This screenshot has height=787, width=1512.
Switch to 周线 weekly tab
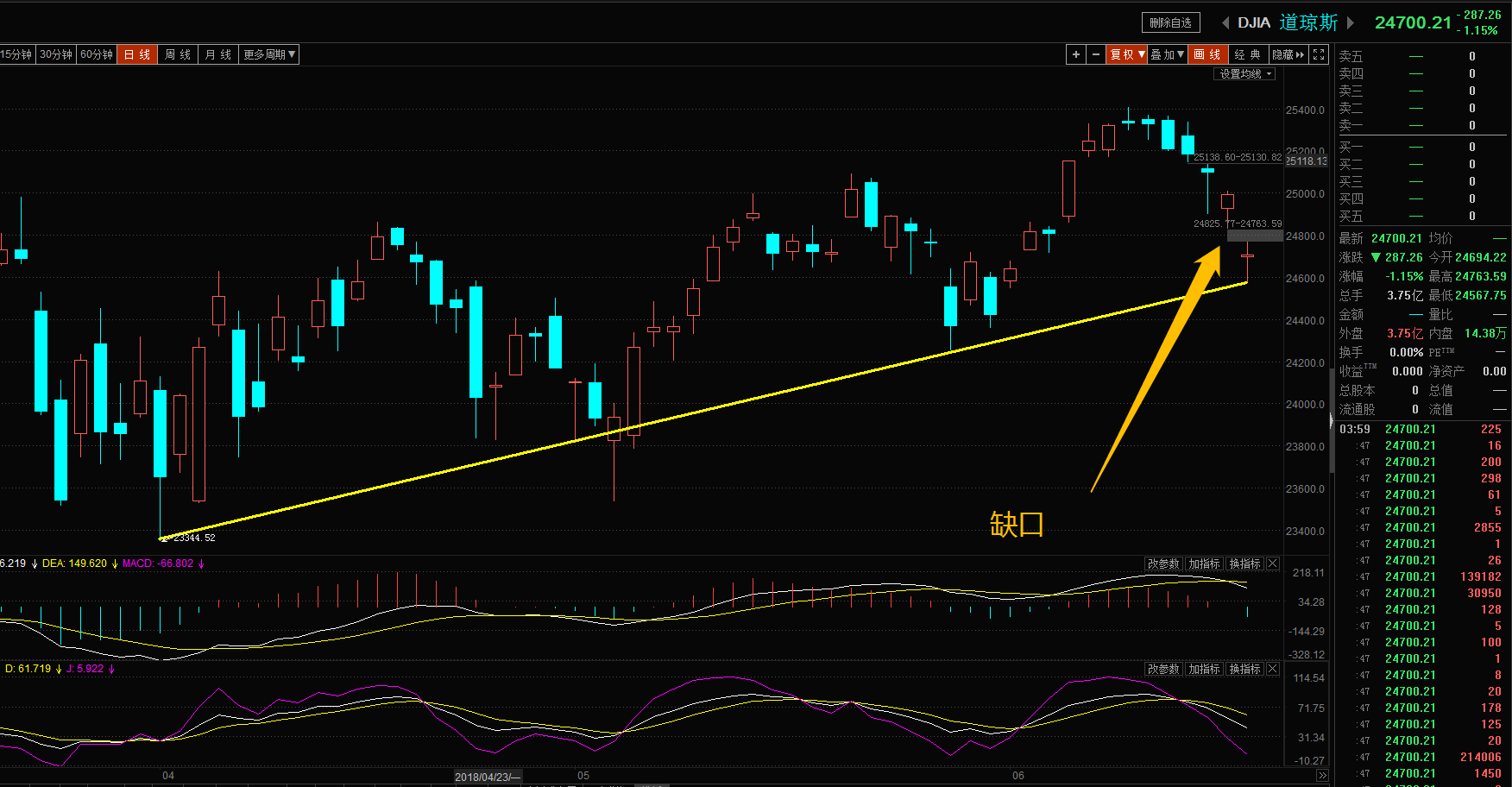(178, 54)
